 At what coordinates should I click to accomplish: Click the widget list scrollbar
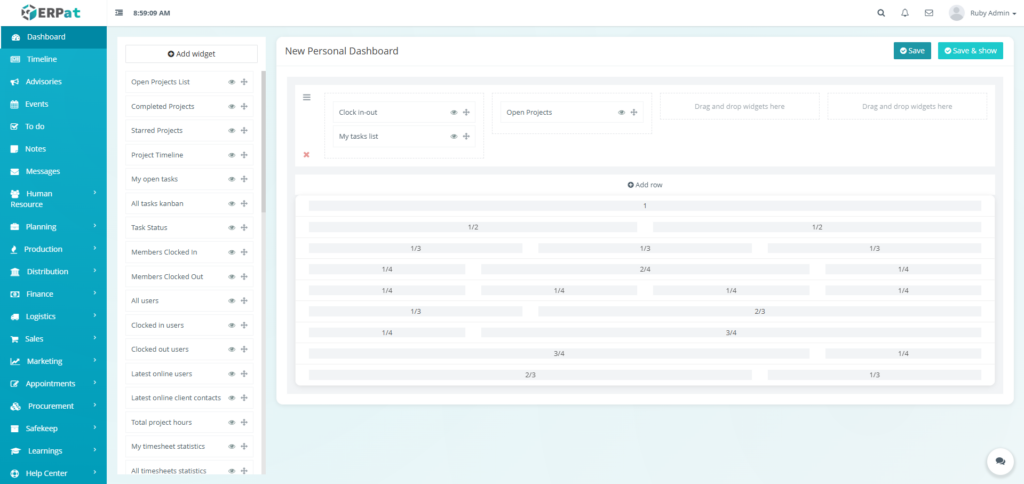pyautogui.click(x=264, y=142)
